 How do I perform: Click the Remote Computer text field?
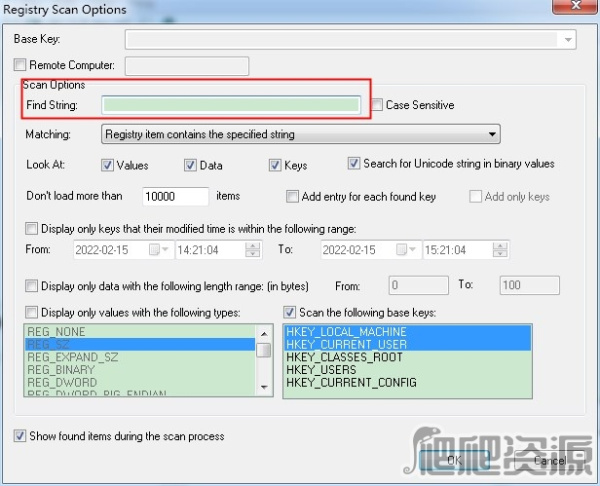tap(187, 66)
